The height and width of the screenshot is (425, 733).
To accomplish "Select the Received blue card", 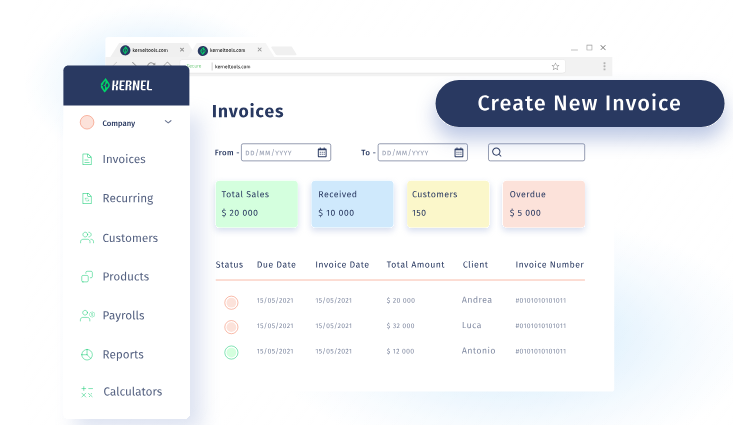I will [x=352, y=204].
